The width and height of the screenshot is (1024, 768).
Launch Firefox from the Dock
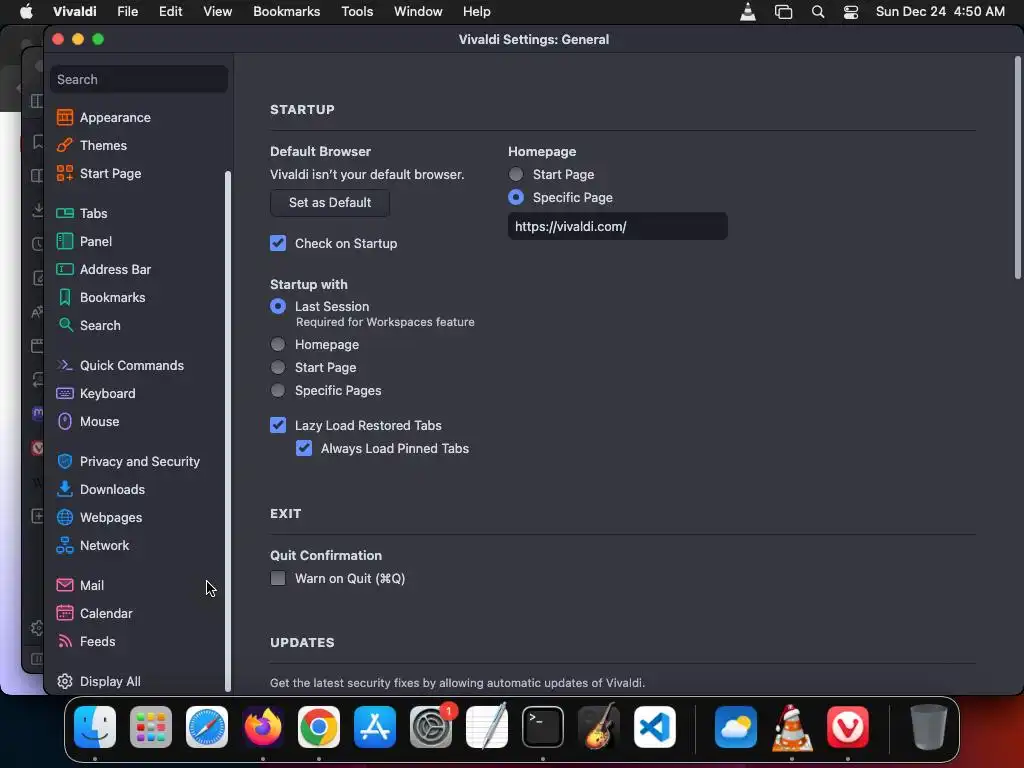(x=263, y=727)
